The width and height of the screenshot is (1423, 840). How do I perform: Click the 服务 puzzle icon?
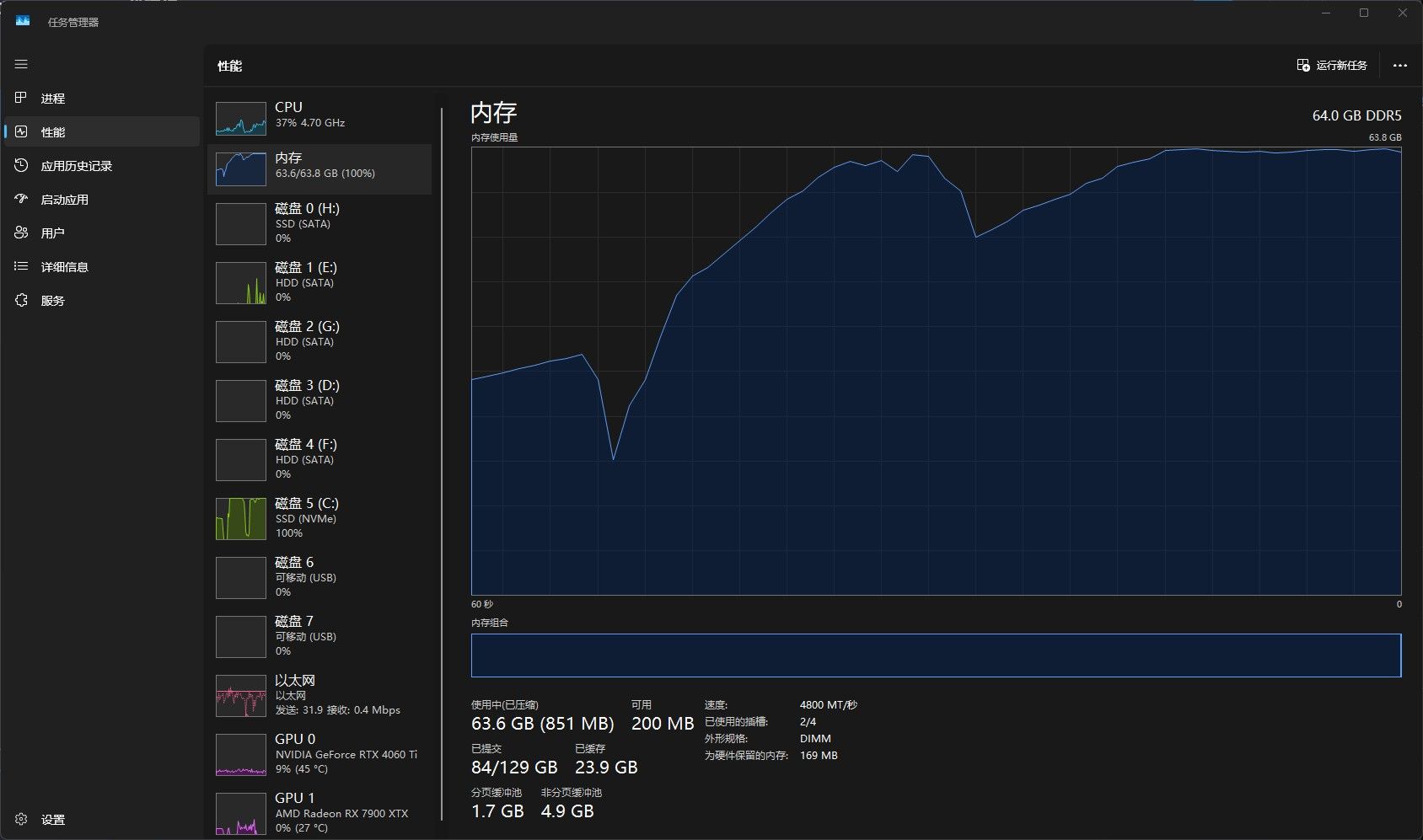point(21,300)
